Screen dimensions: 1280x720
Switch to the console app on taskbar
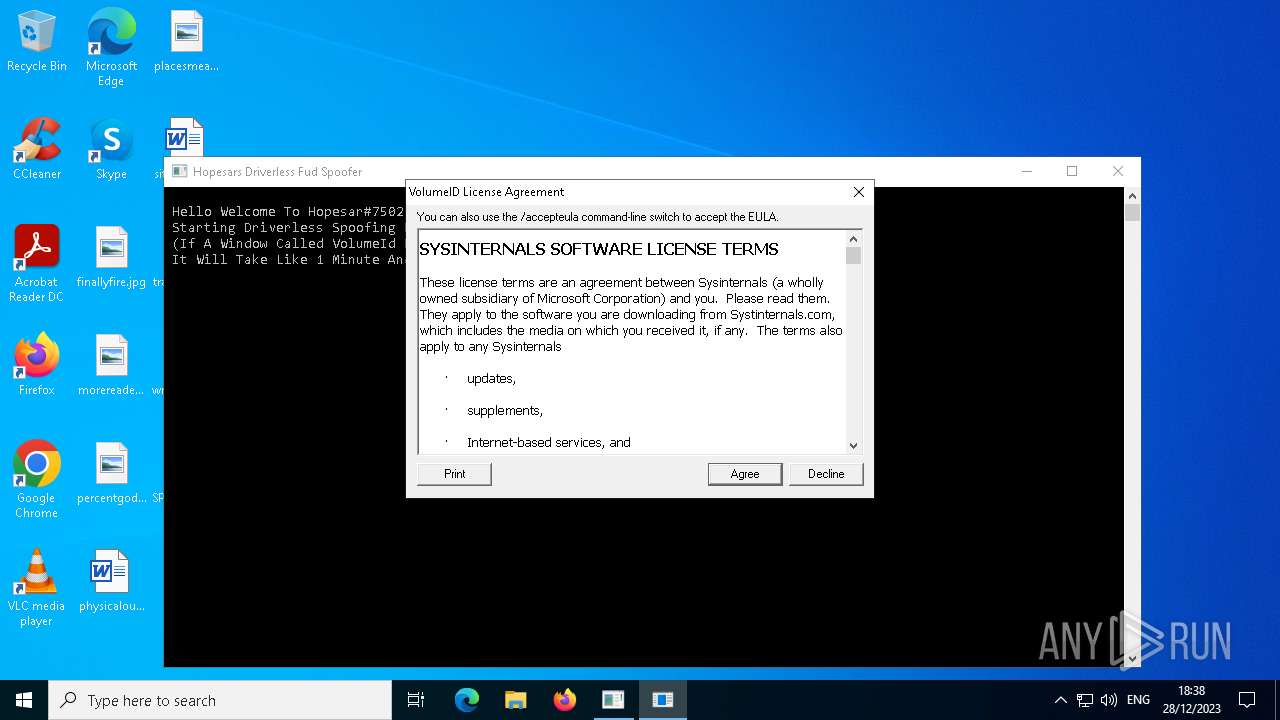pos(613,700)
